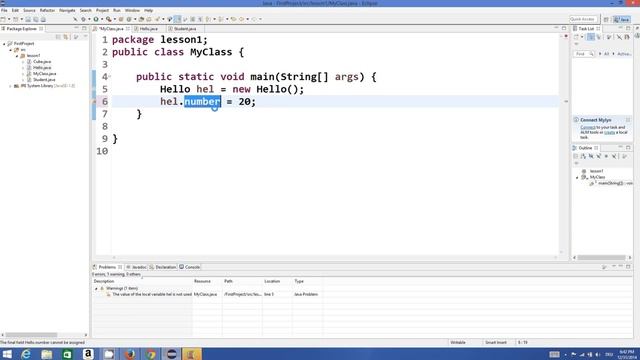Switch to the Hello.java editor tab
This screenshot has width=640, height=360.
(149, 29)
